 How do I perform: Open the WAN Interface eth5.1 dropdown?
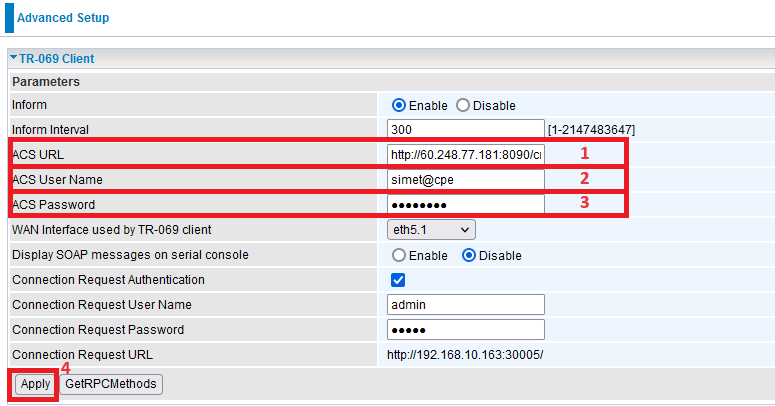point(431,230)
